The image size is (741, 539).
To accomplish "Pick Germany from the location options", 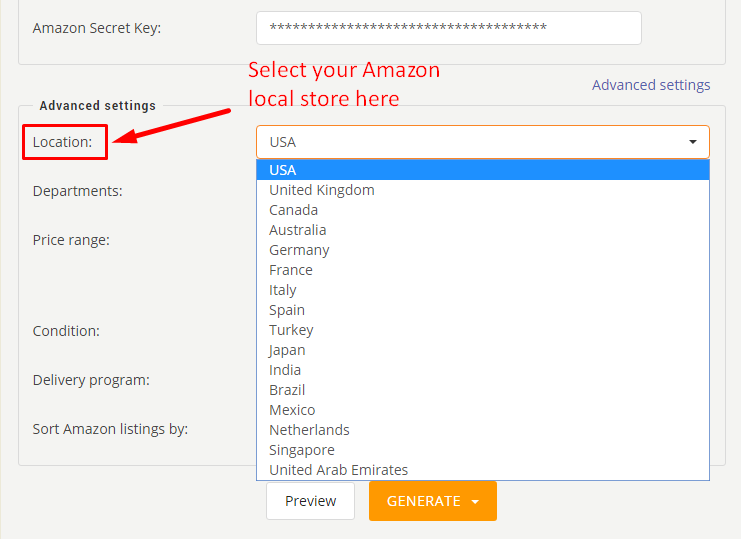I will click(483, 250).
